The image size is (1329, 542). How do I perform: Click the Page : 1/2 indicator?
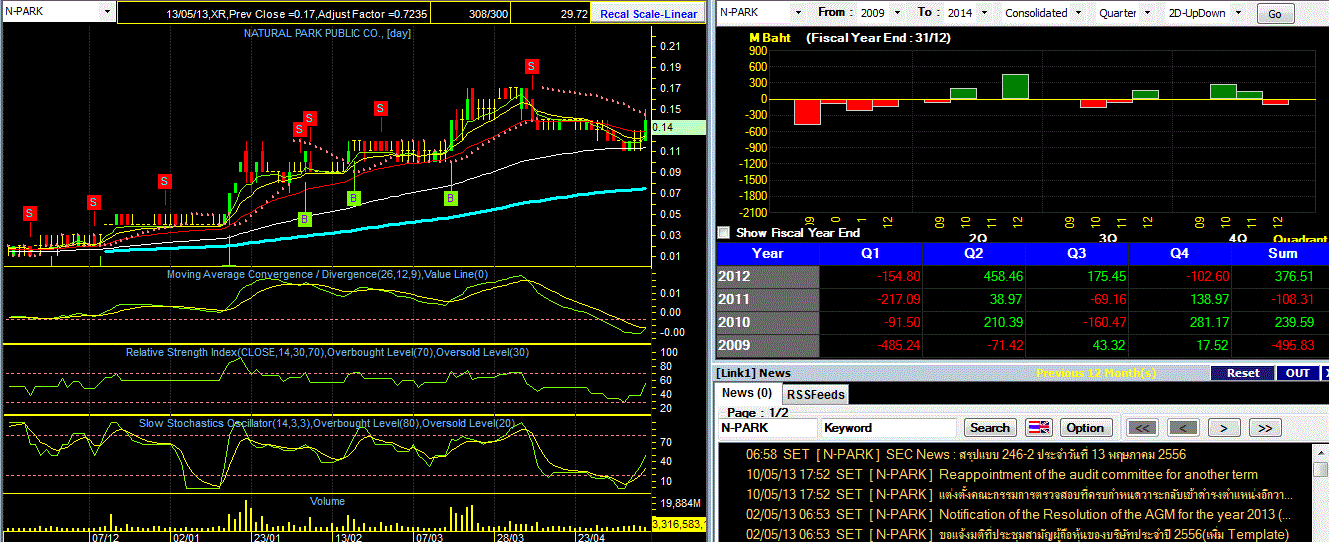[x=756, y=412]
